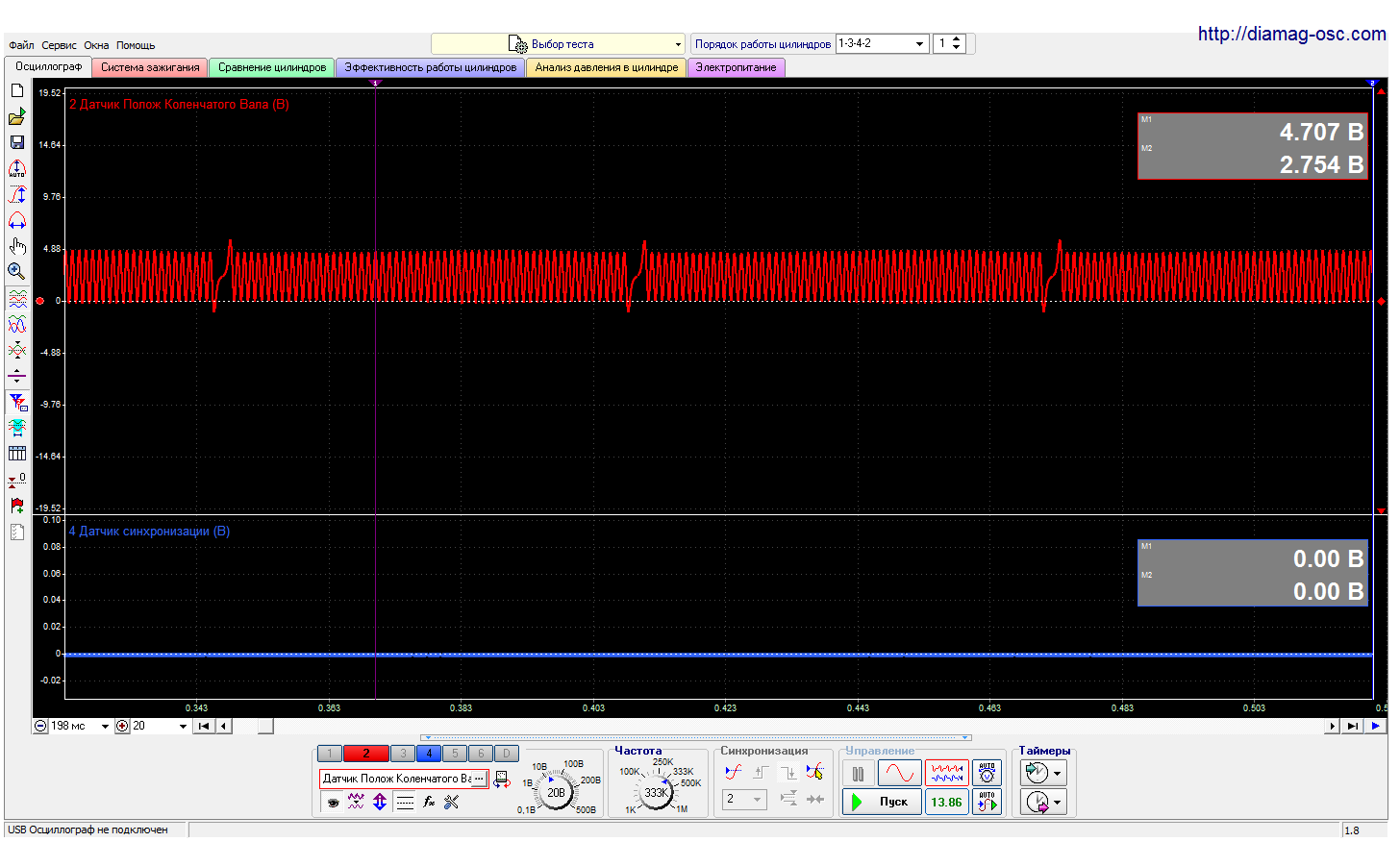1400x842 pixels.
Task: Open the Сервис menu
Action: point(59,45)
